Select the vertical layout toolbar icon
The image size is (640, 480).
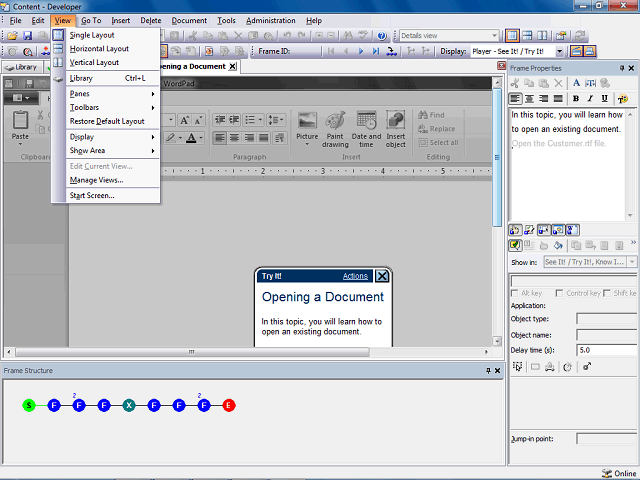542,36
